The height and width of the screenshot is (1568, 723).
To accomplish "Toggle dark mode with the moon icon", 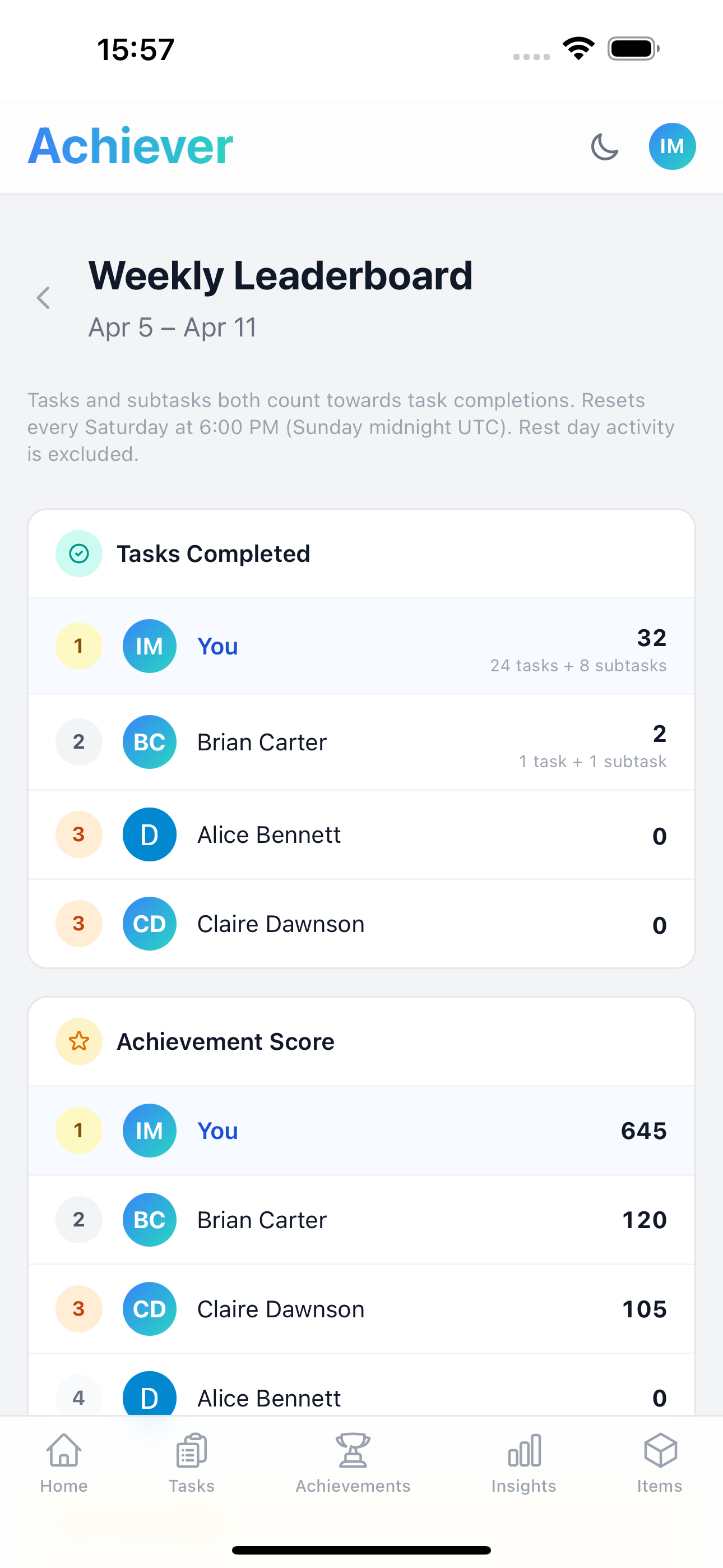I will click(605, 147).
